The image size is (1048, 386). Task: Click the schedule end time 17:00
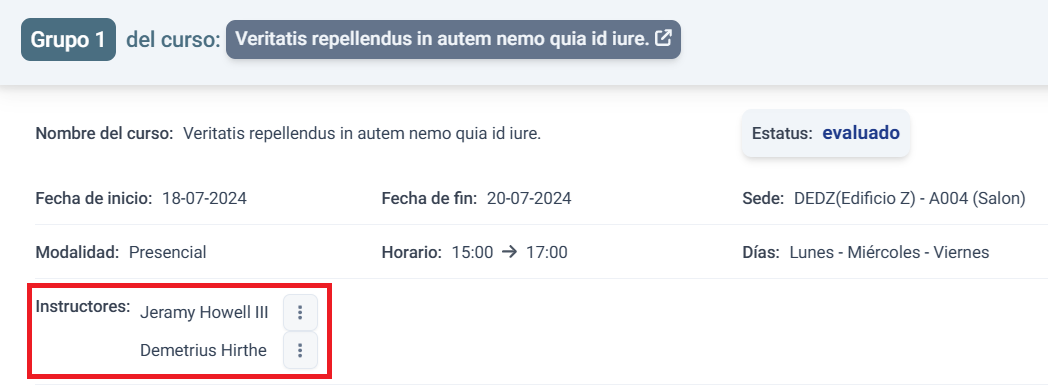click(547, 252)
